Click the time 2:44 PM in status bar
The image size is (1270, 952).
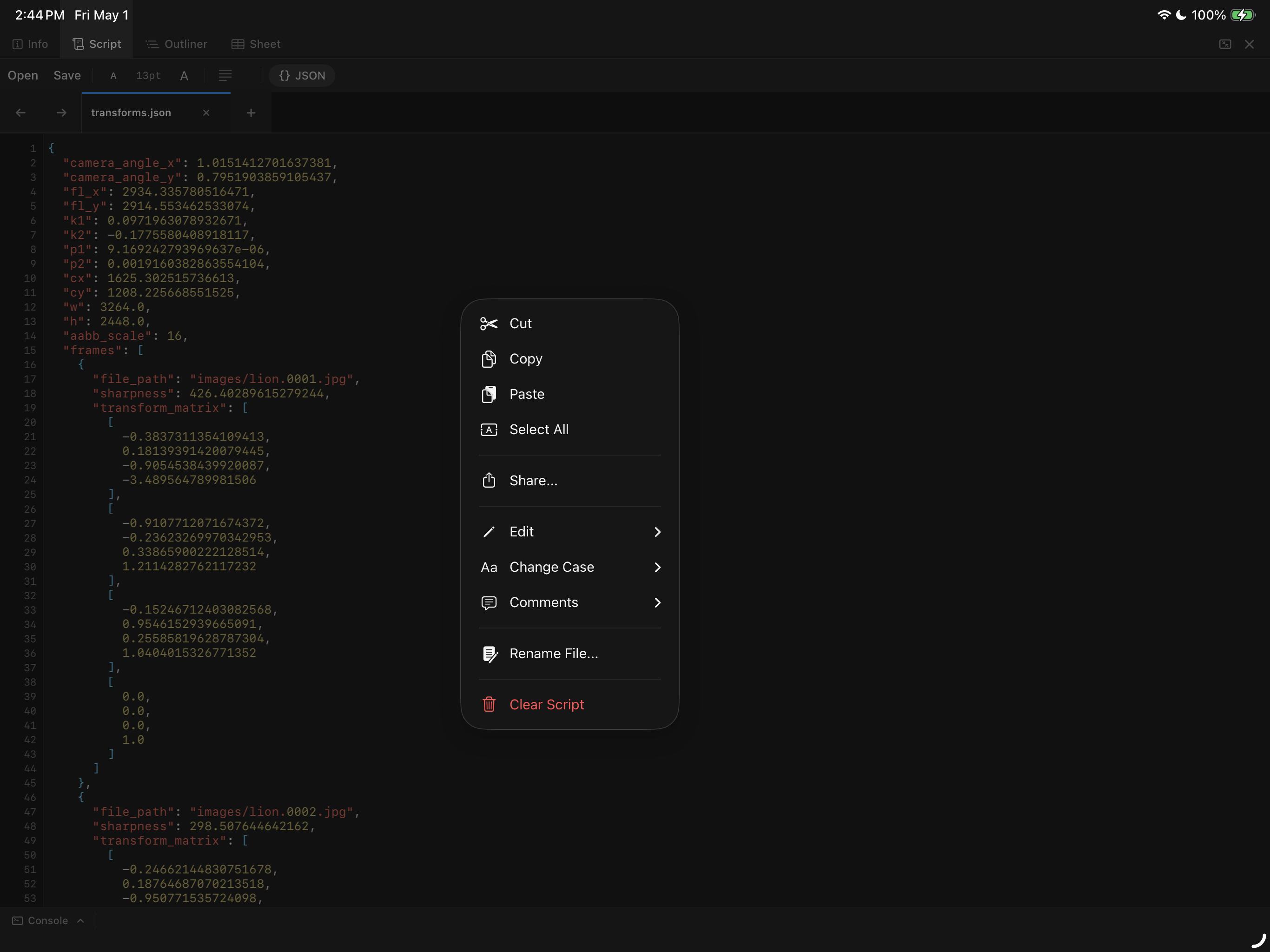[40, 15]
